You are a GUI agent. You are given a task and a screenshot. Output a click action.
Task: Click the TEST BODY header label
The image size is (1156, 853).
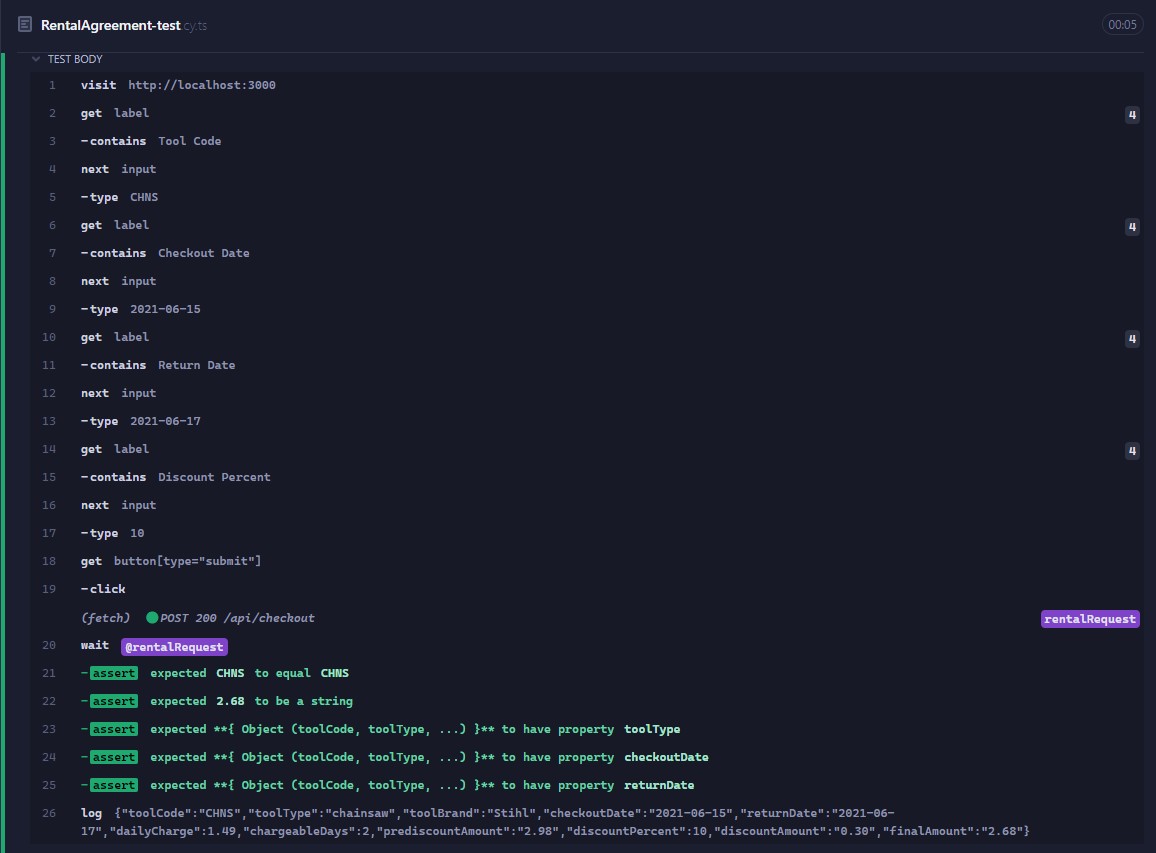[x=75, y=59]
